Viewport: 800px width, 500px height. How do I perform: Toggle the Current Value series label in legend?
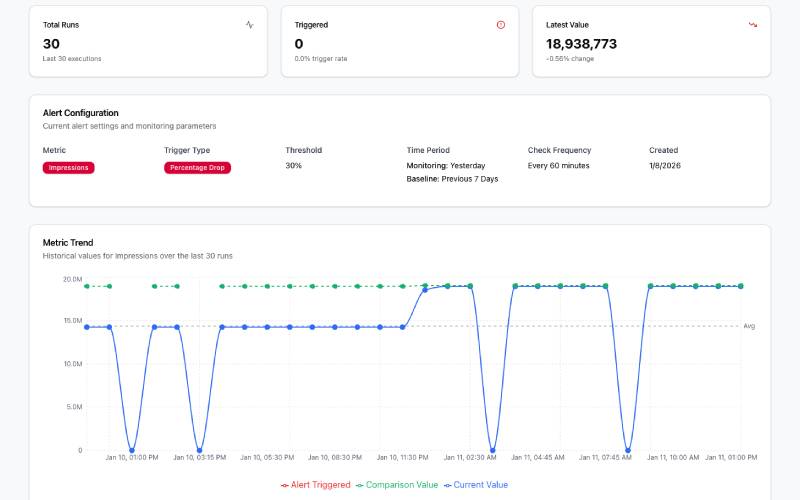coord(481,485)
